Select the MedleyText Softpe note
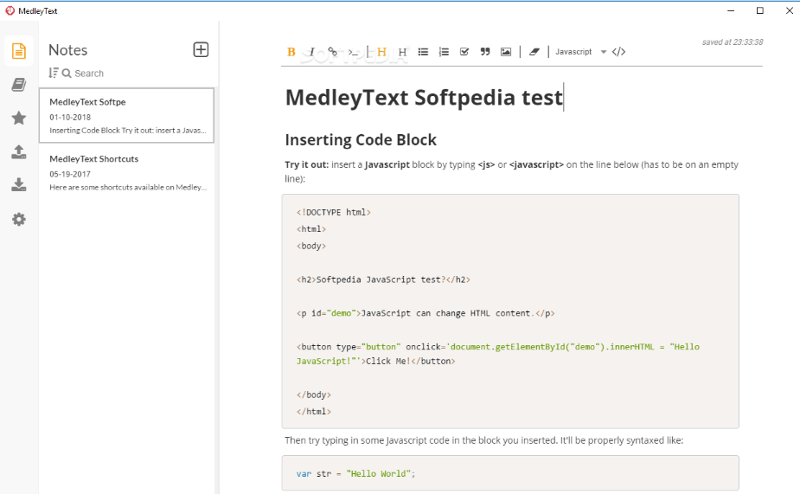The width and height of the screenshot is (800, 494). click(127, 115)
